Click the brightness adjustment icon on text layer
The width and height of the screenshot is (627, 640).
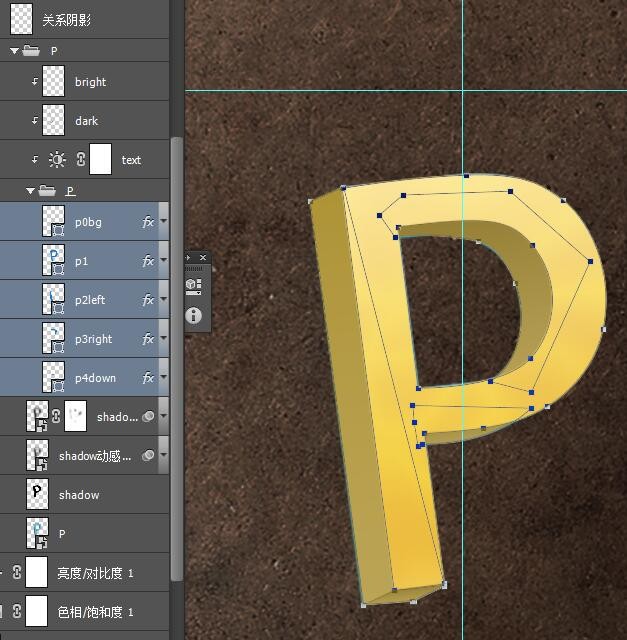coord(57,160)
